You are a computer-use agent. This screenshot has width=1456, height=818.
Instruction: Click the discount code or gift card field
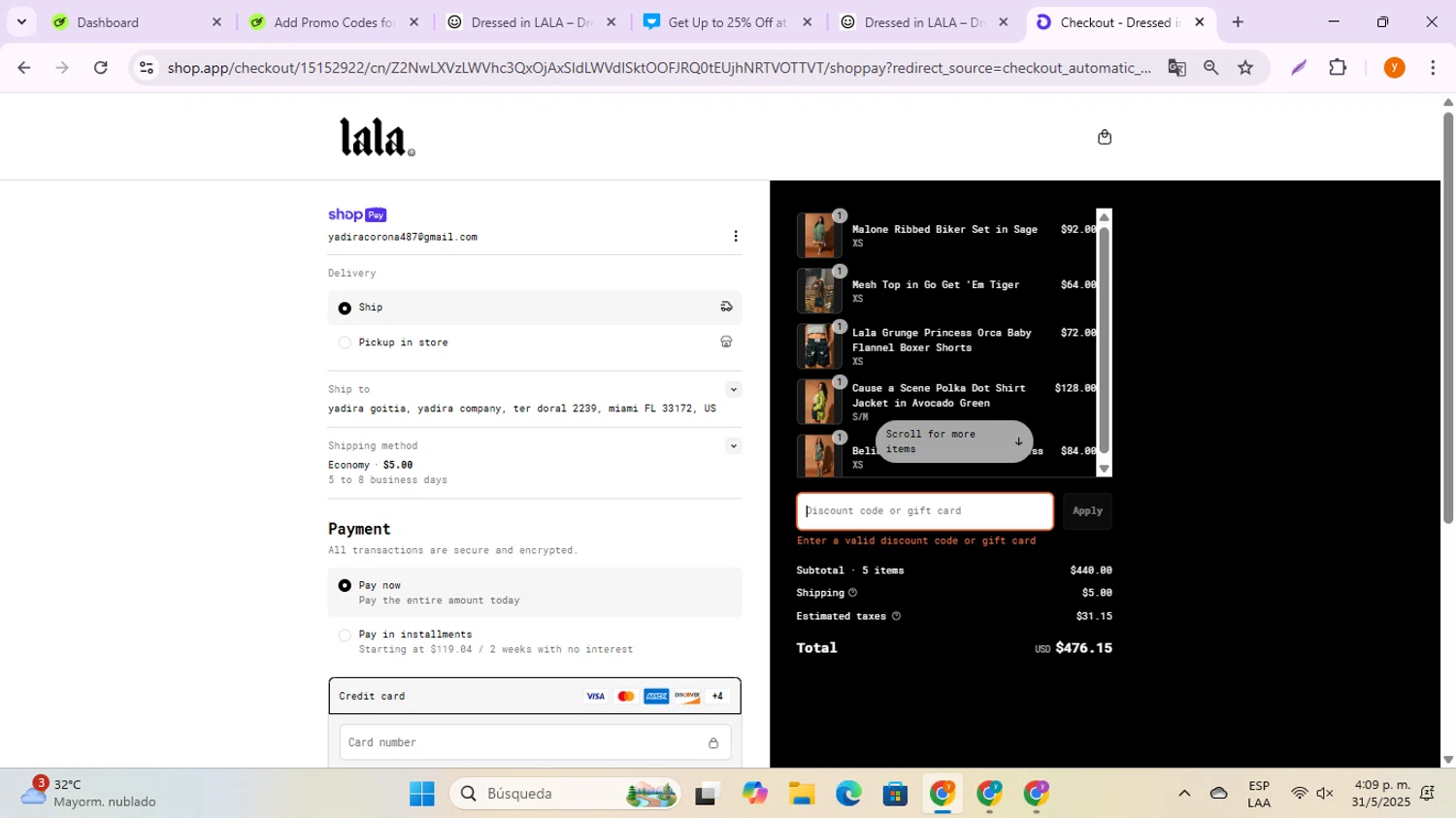coord(925,511)
